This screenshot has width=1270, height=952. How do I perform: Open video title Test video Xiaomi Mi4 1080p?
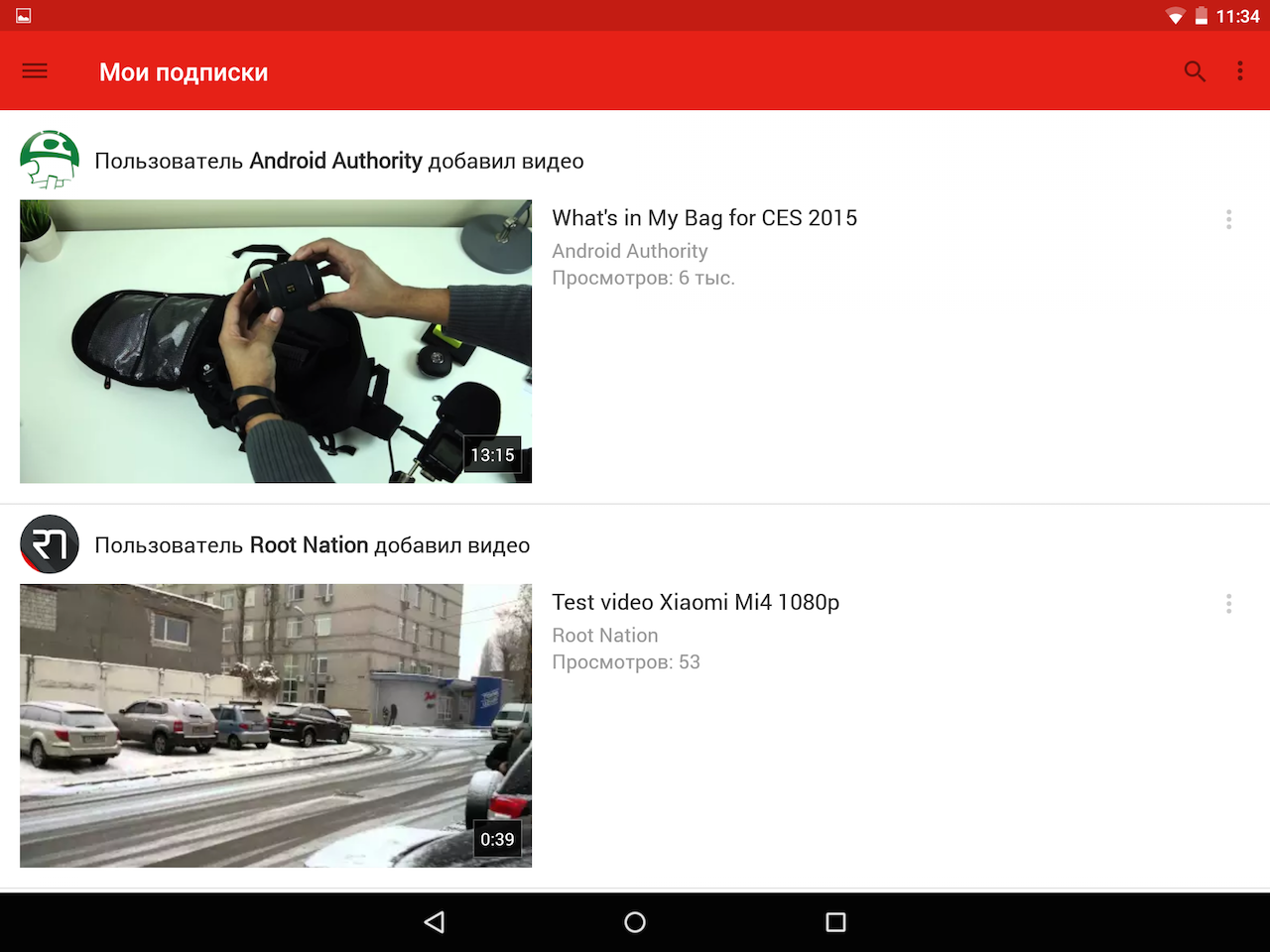(x=696, y=602)
